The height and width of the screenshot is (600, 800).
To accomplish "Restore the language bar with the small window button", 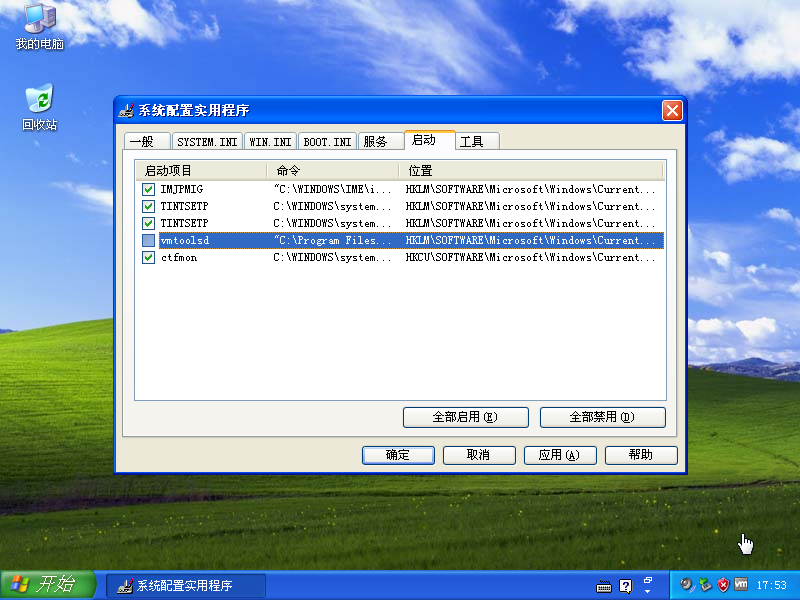I will click(648, 579).
